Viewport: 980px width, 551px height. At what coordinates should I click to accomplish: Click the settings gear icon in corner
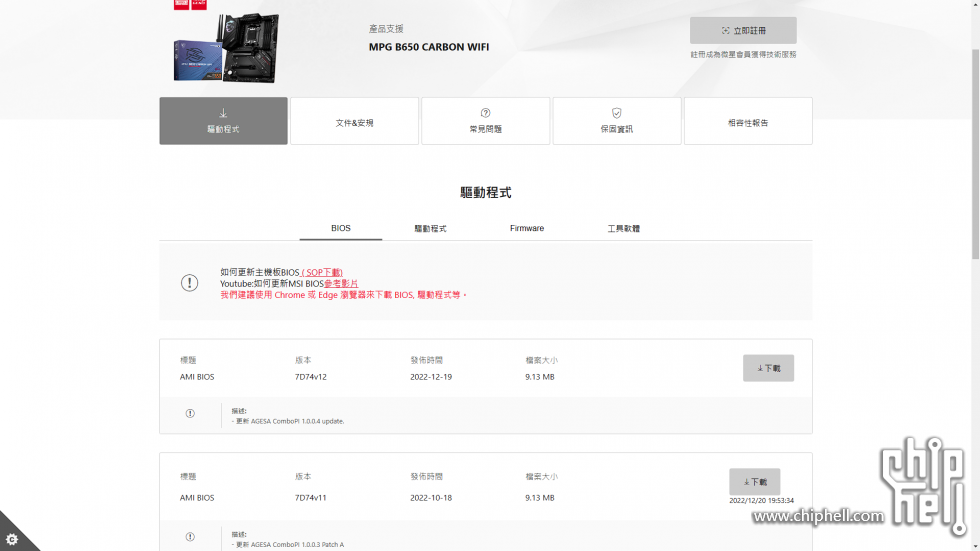pyautogui.click(x=12, y=539)
